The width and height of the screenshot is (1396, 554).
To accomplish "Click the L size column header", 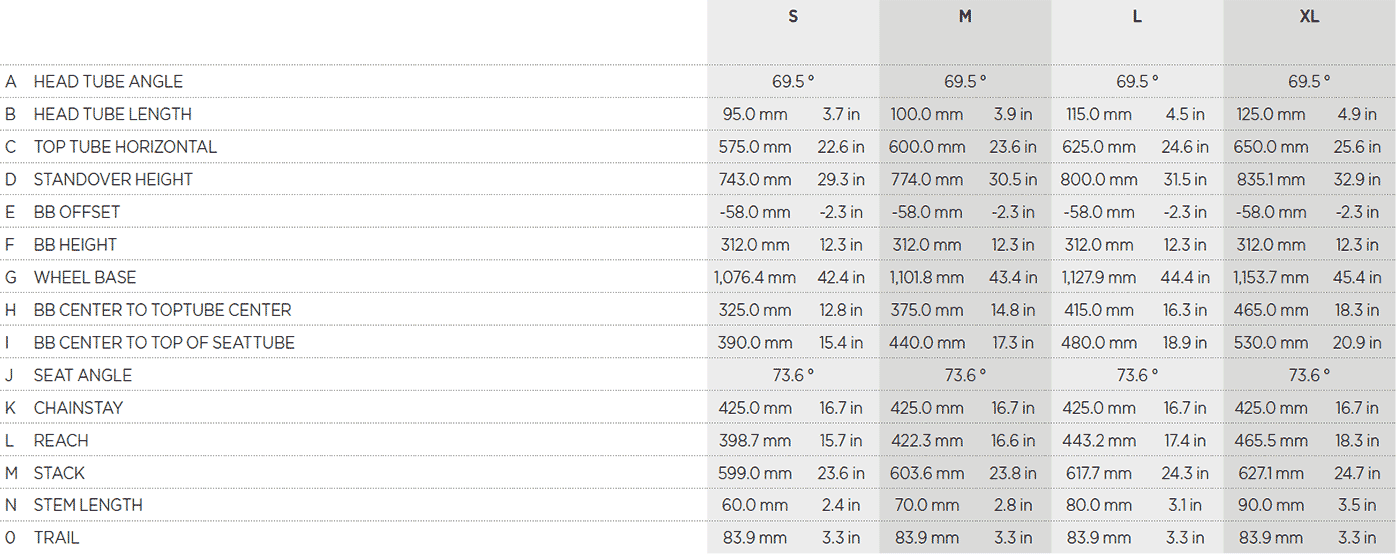I will [1137, 17].
